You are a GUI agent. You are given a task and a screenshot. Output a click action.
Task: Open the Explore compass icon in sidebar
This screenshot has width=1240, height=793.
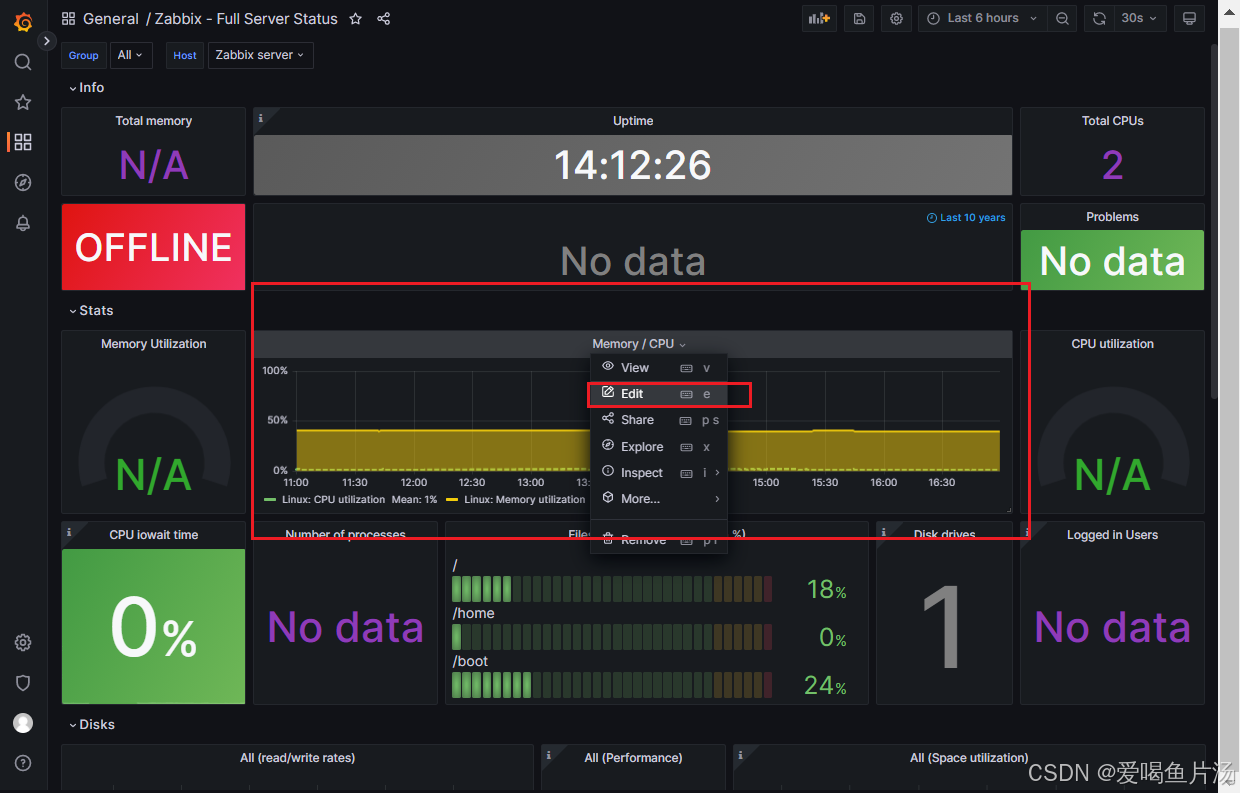tap(23, 182)
